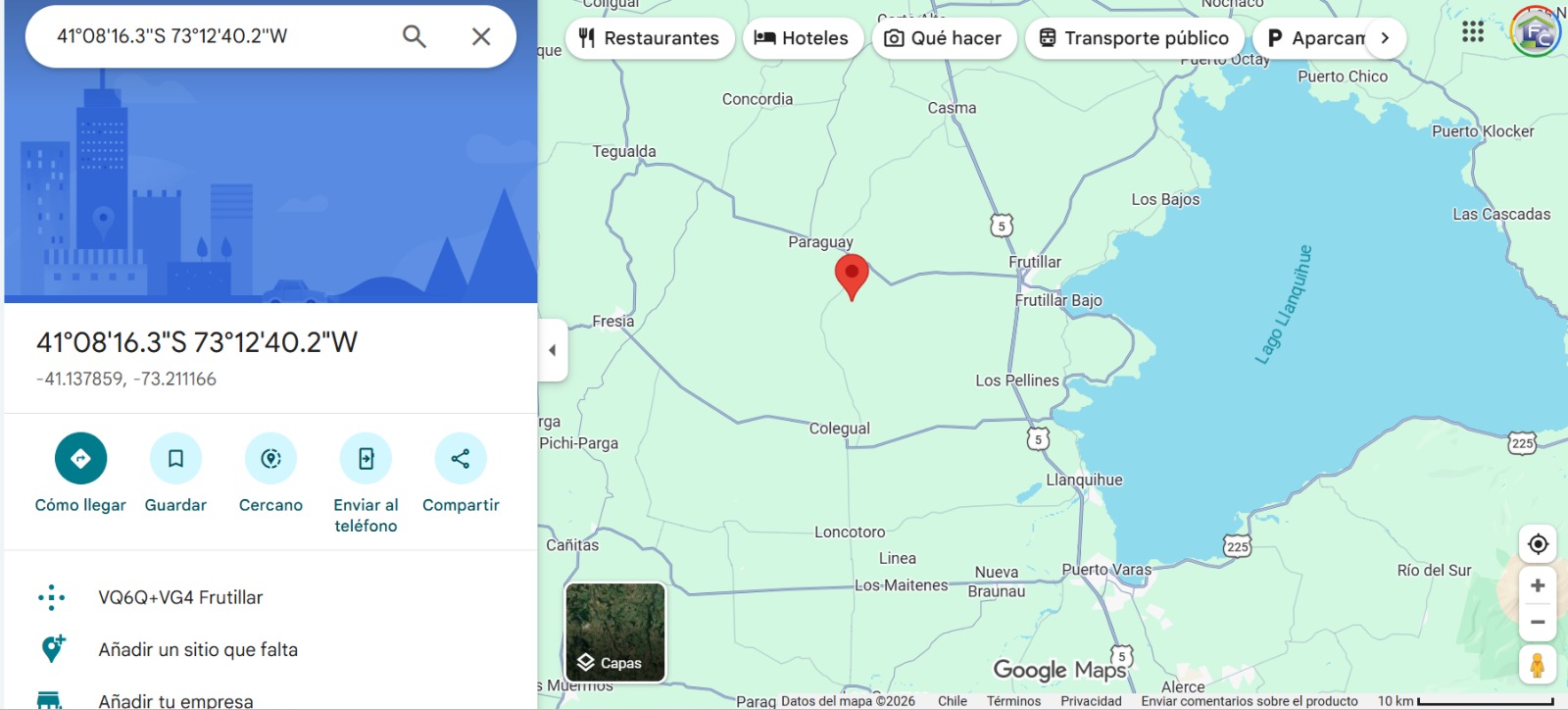Open Google apps grid
The height and width of the screenshot is (710, 1568).
pyautogui.click(x=1473, y=31)
